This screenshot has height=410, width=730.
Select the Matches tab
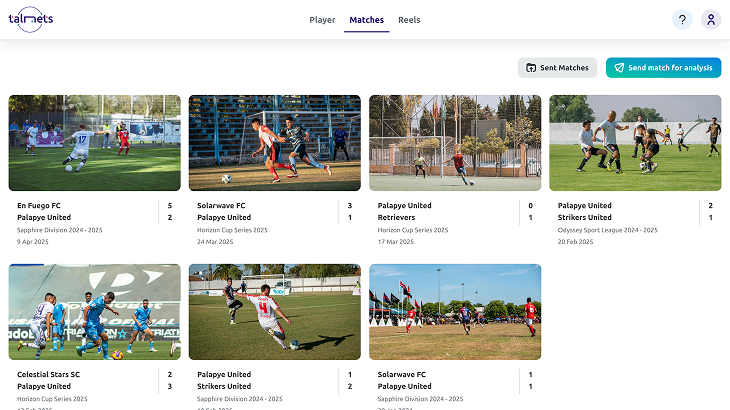click(366, 20)
